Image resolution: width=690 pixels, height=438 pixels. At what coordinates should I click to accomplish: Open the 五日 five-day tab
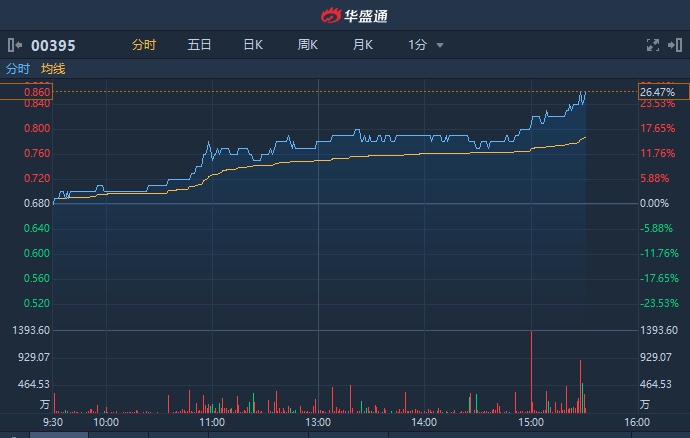[199, 45]
